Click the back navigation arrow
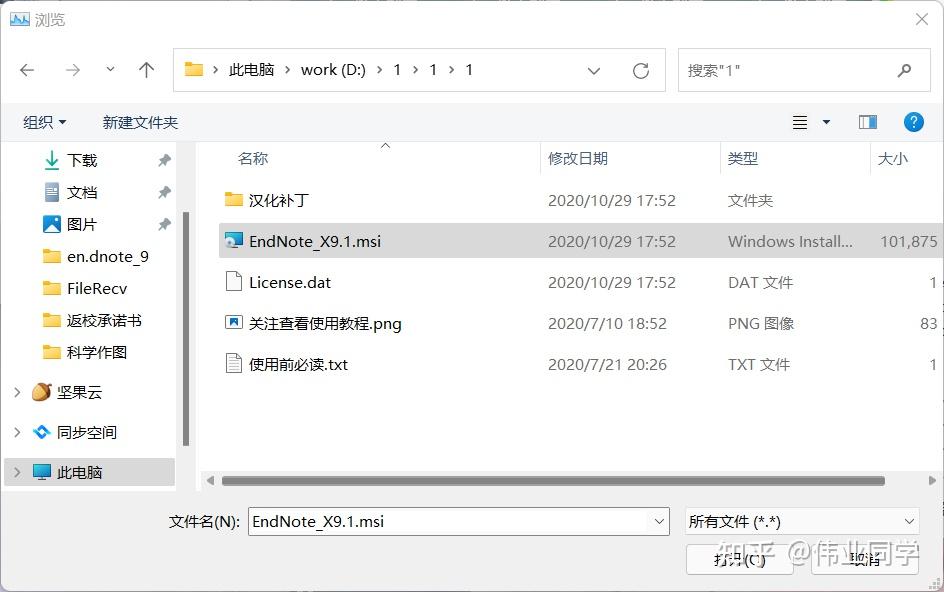944x592 pixels. (27, 70)
